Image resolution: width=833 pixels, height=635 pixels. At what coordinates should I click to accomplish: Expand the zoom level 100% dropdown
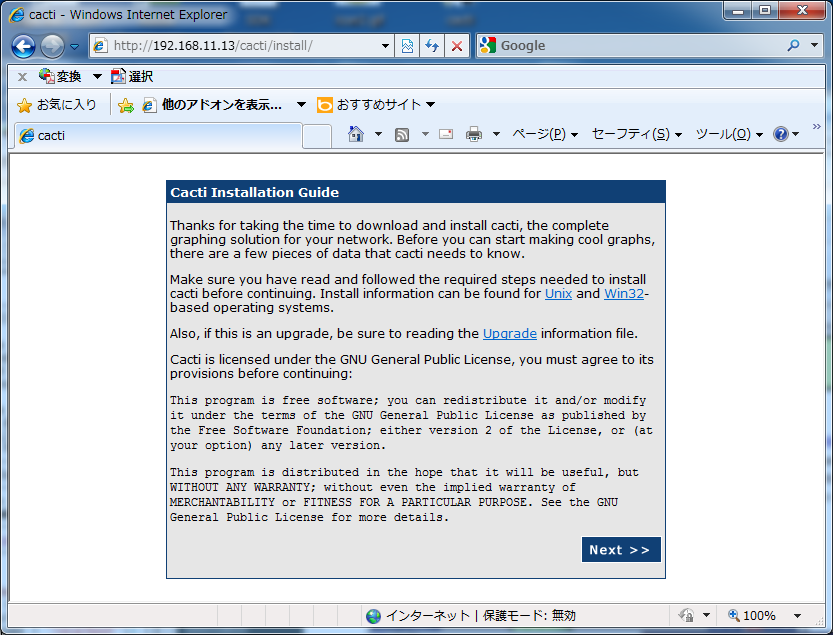797,616
